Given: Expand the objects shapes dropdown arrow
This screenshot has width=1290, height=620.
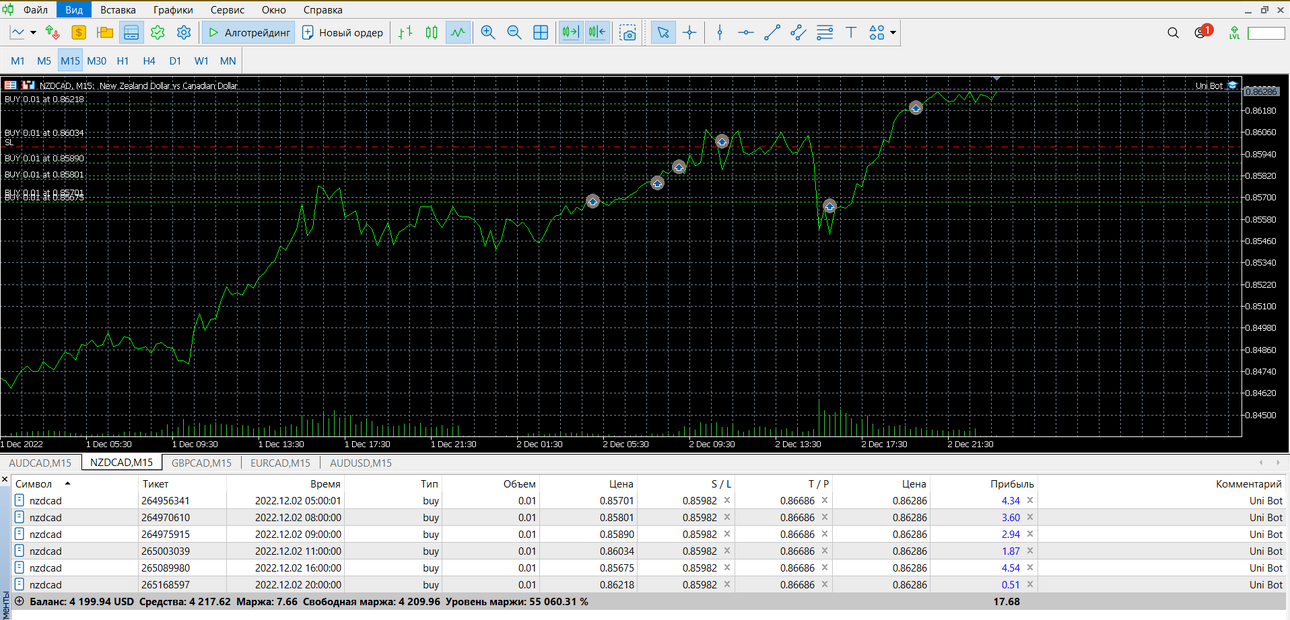Looking at the screenshot, I should pos(892,32).
